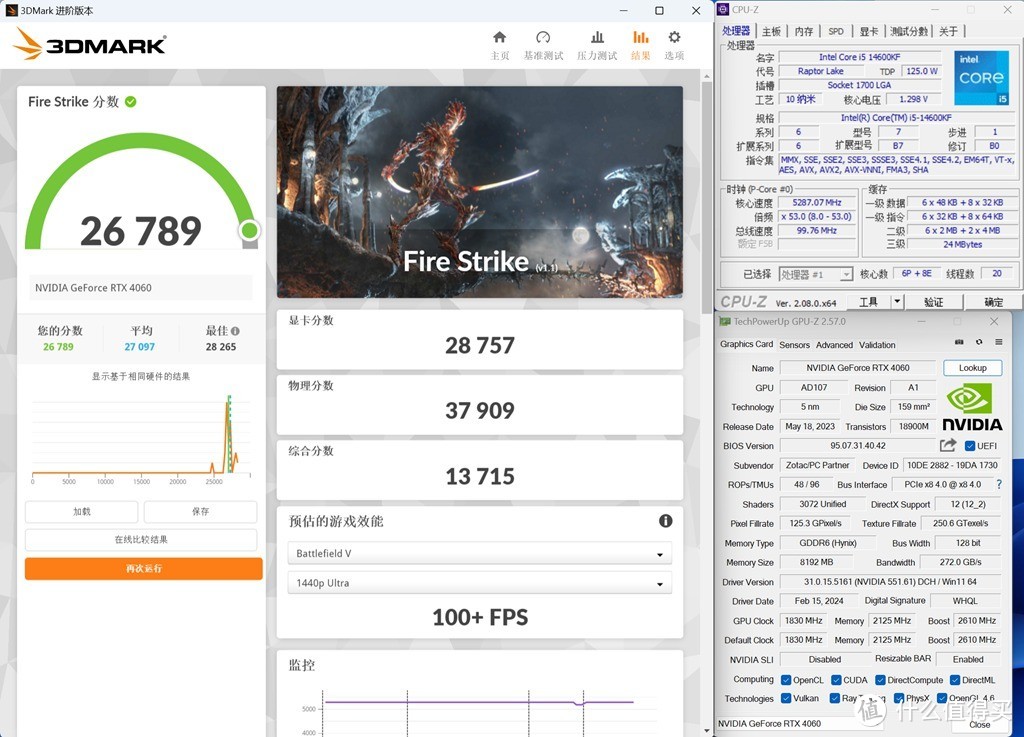Toggle CUDA checkbox in GPU-Z

pos(836,680)
